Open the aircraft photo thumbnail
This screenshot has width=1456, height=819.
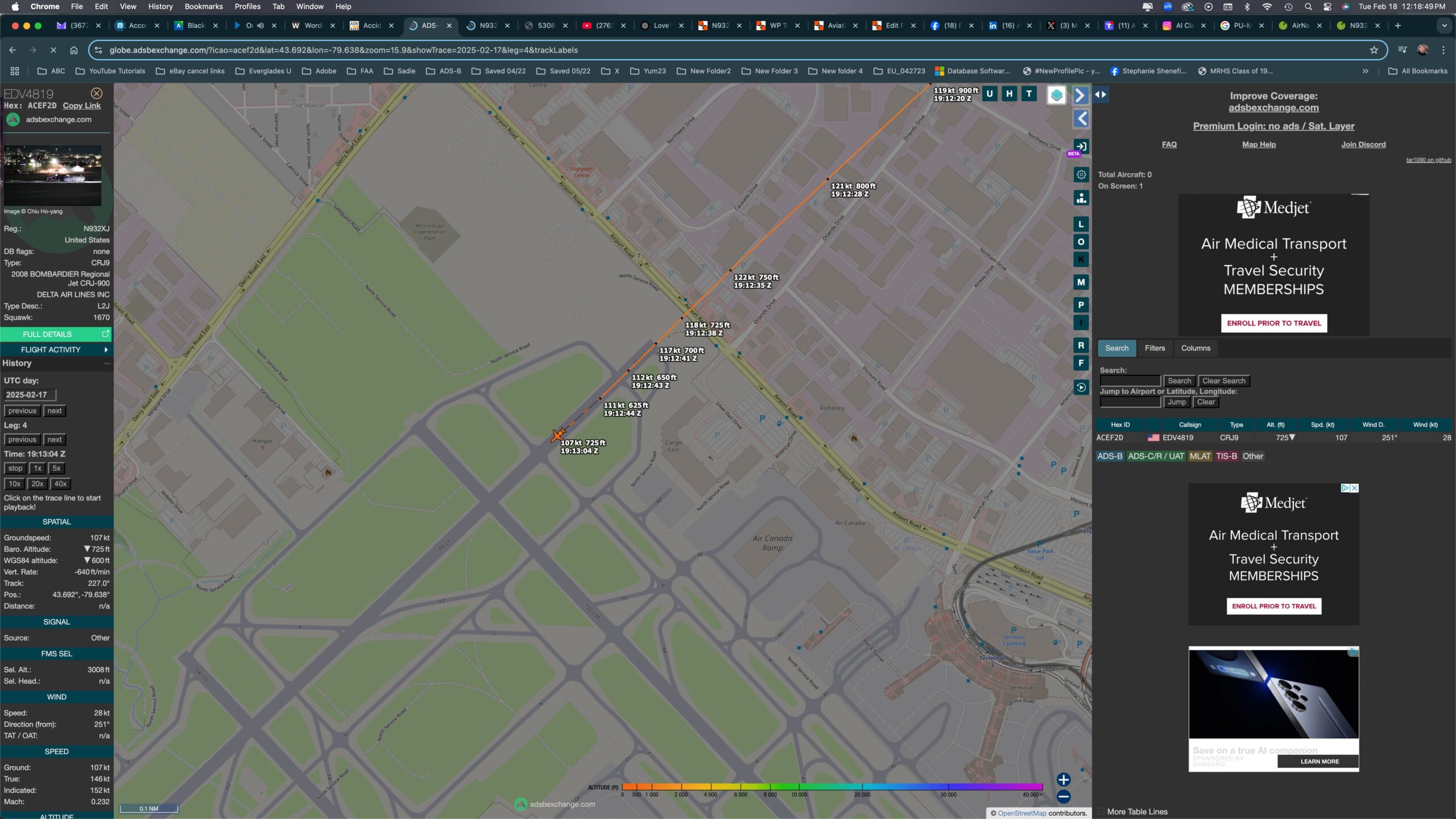point(52,175)
